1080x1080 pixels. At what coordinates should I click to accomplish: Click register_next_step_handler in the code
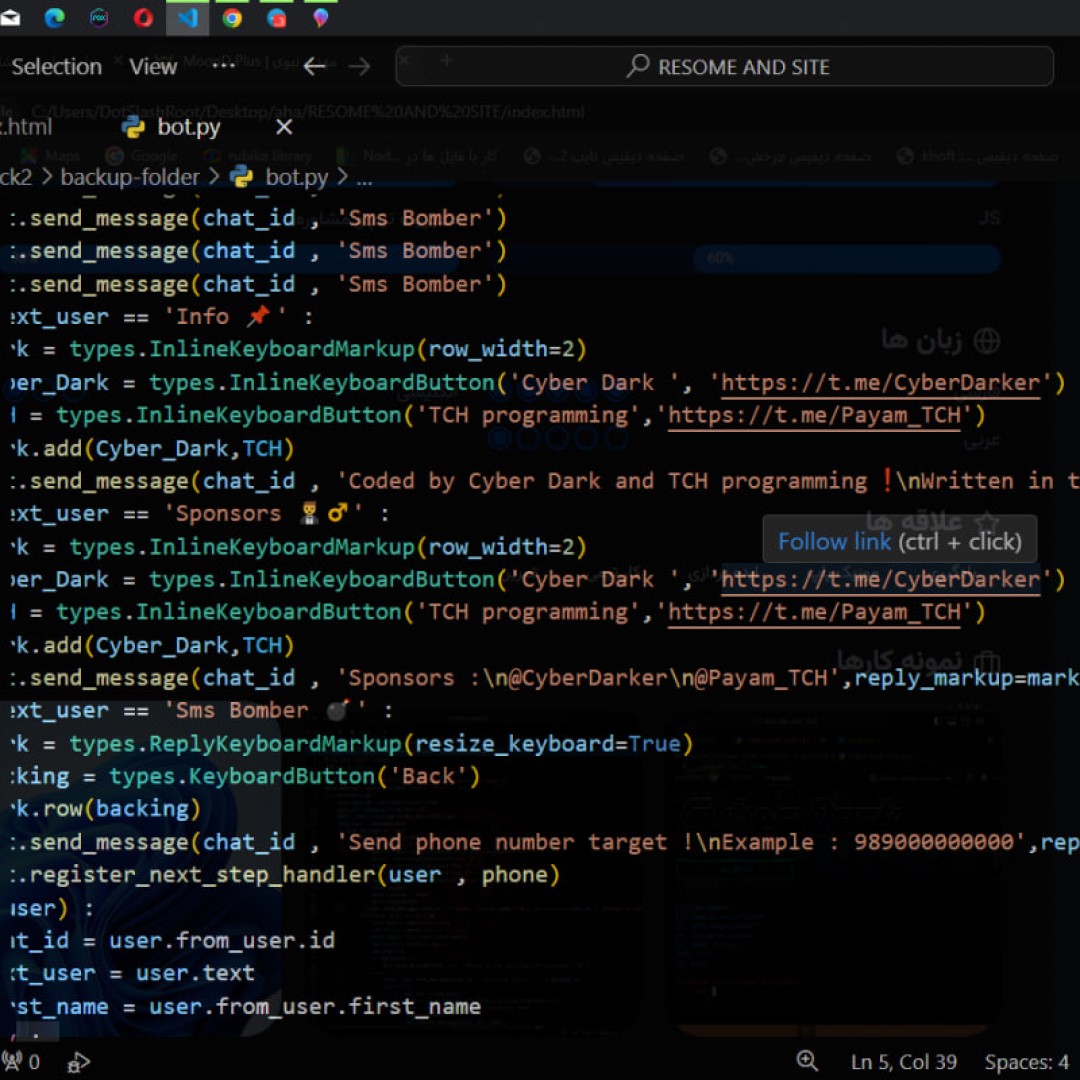point(202,875)
